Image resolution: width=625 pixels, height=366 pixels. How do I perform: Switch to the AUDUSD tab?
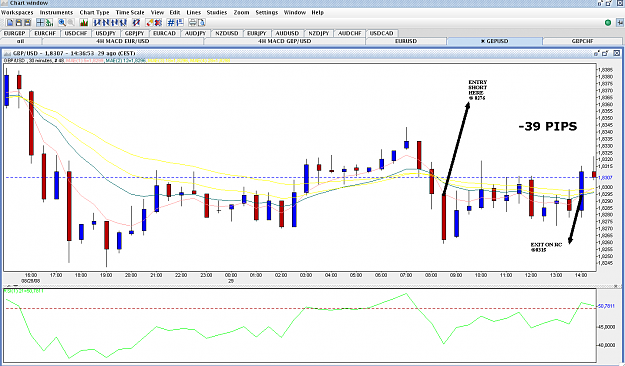[x=287, y=33]
